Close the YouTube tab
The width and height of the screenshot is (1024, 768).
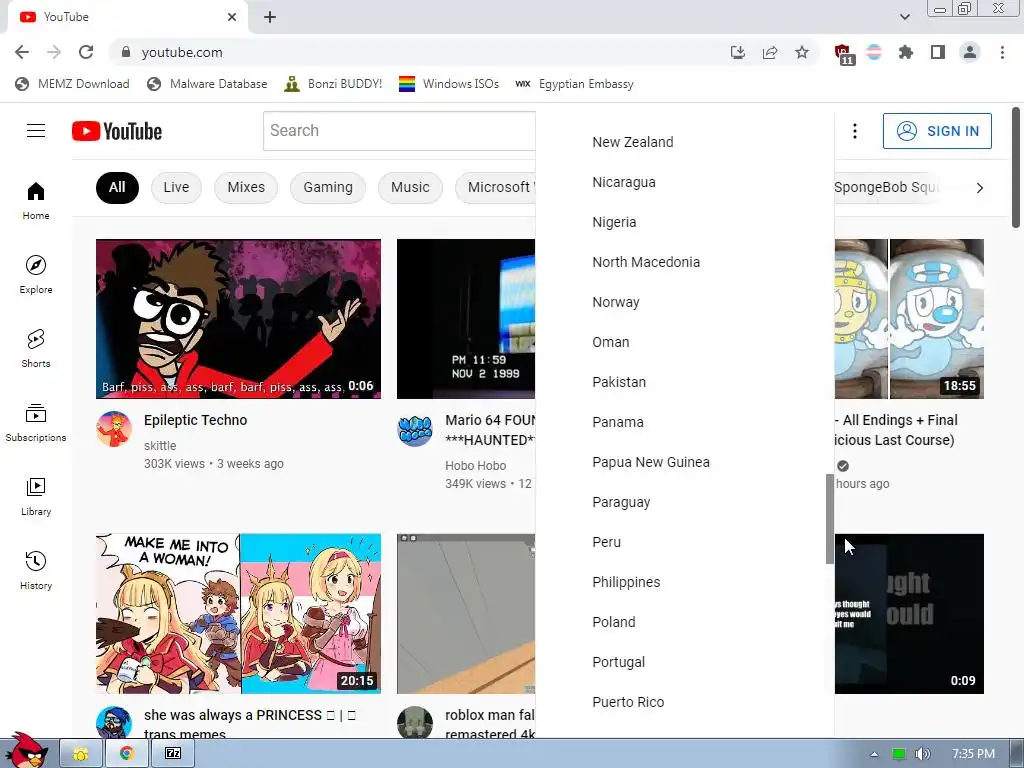232,17
